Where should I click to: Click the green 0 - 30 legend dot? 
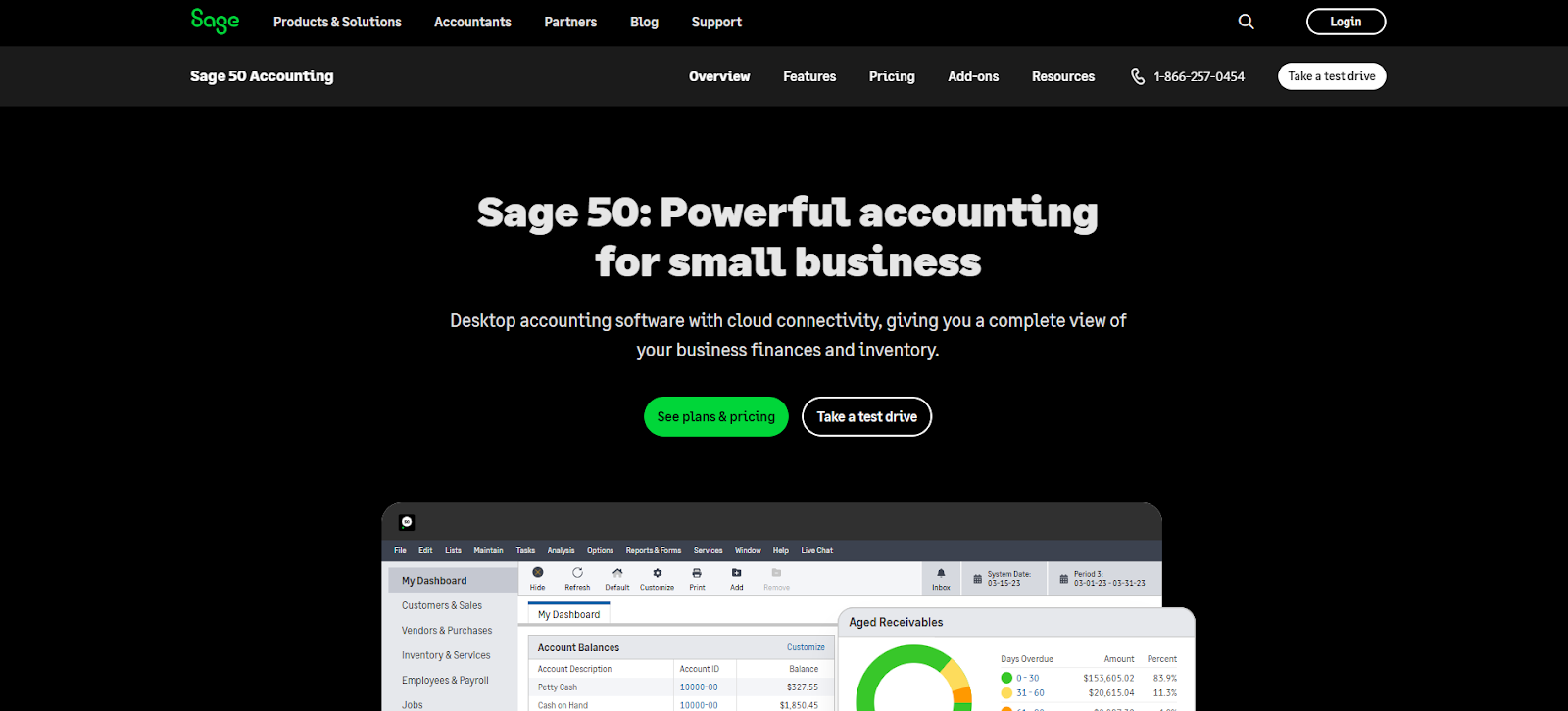pos(1006,678)
